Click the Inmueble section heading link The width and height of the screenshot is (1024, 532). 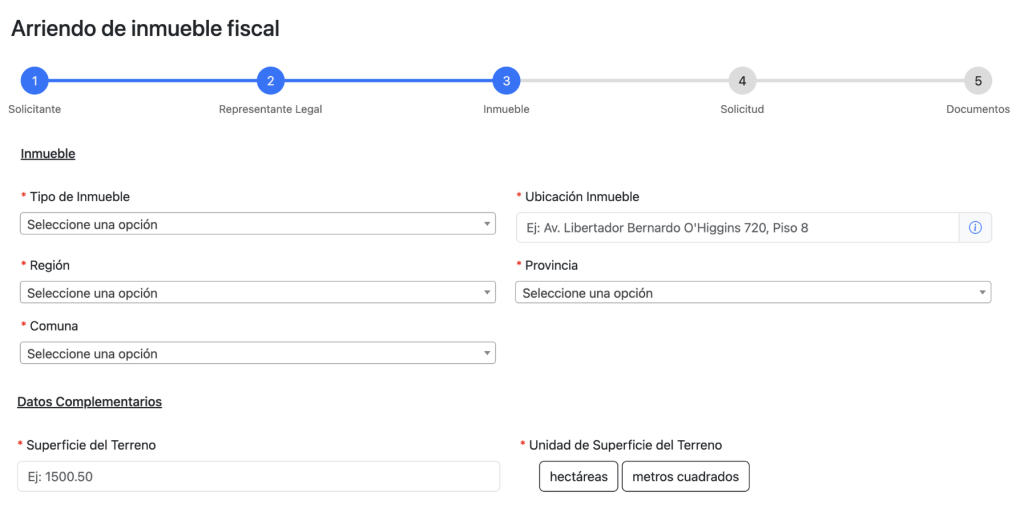[48, 154]
